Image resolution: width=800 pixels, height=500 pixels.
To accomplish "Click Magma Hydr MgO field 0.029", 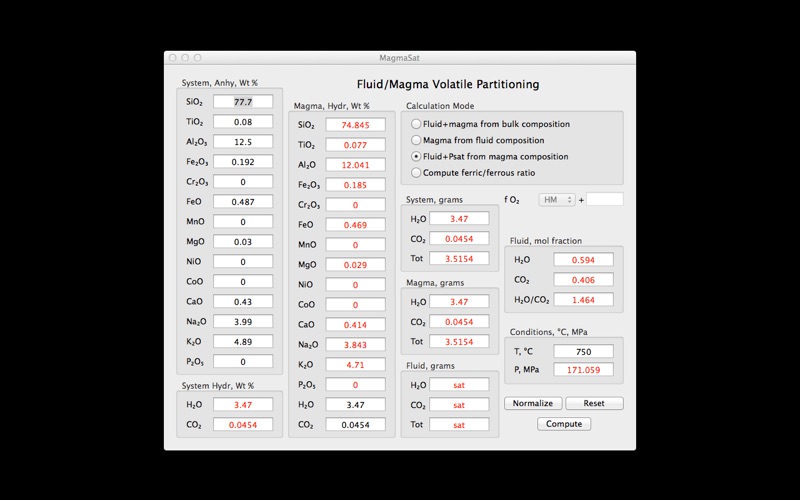I will point(356,265).
